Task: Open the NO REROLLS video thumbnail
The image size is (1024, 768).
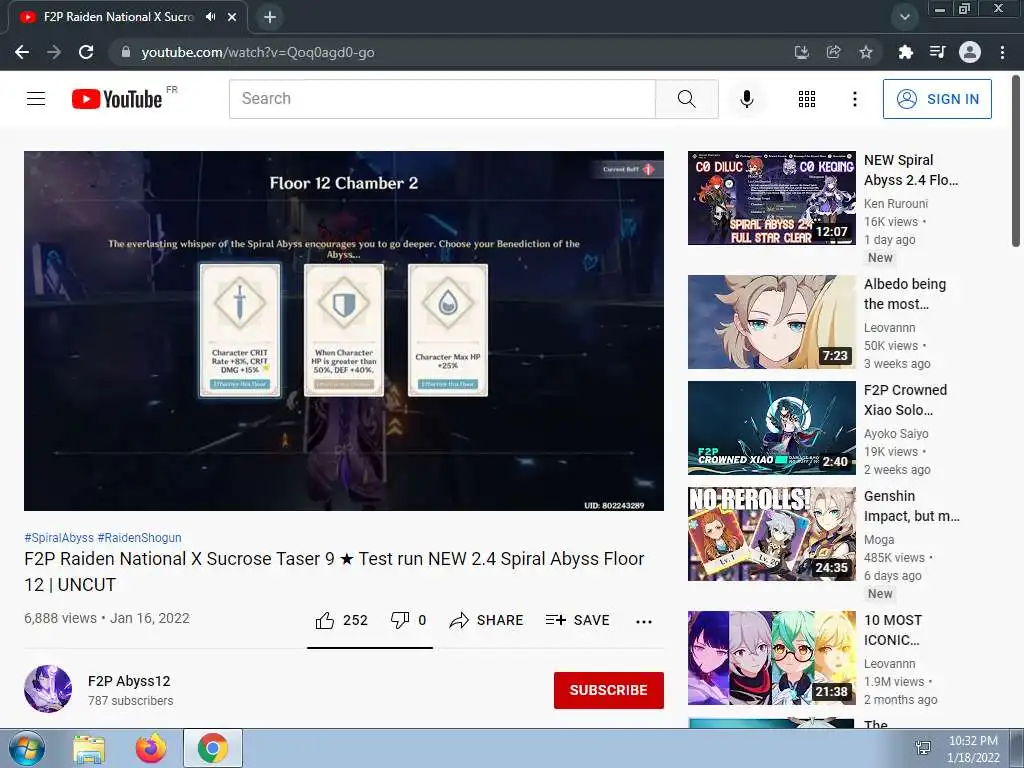Action: pyautogui.click(x=771, y=534)
